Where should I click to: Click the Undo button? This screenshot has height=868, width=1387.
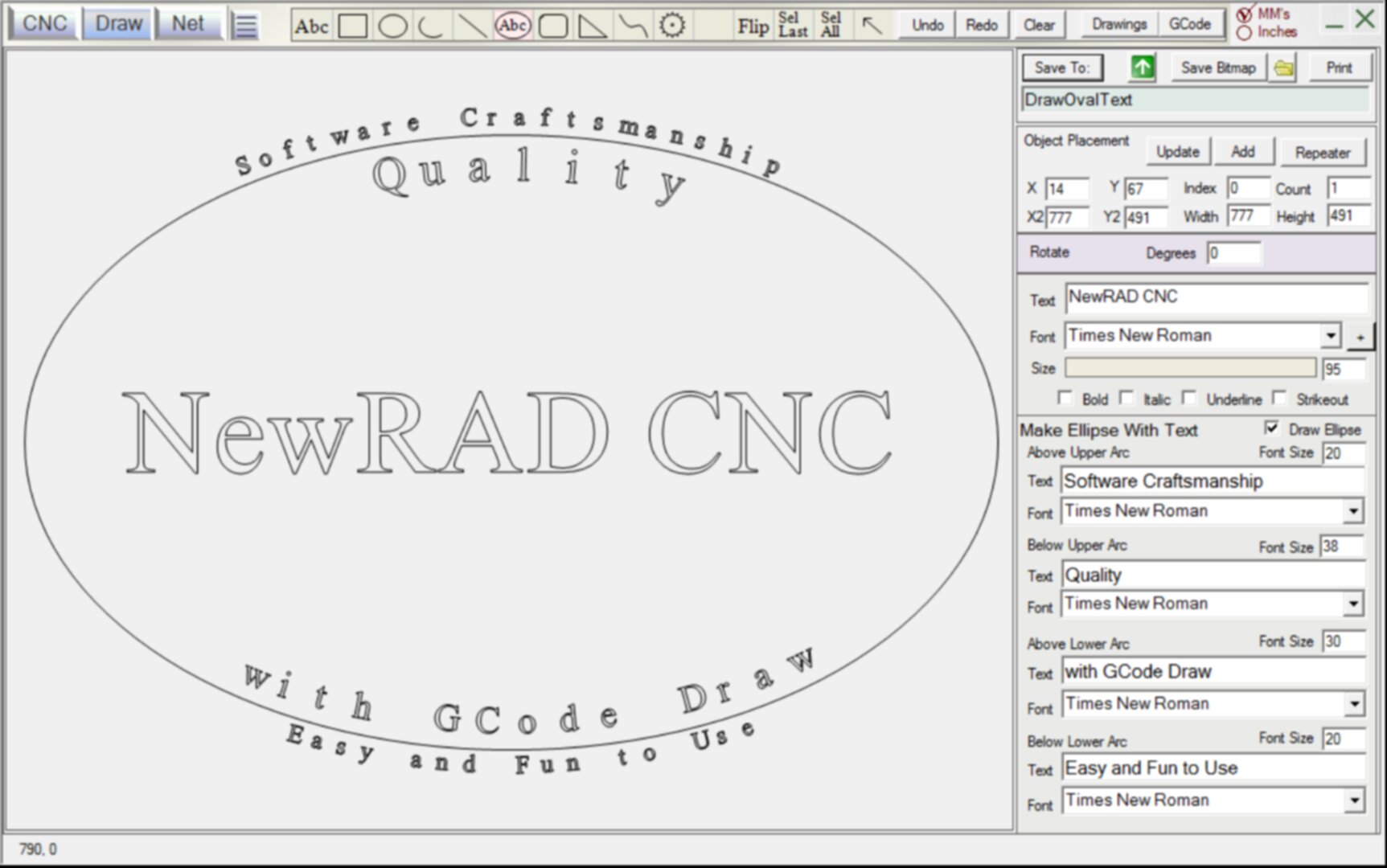(927, 25)
